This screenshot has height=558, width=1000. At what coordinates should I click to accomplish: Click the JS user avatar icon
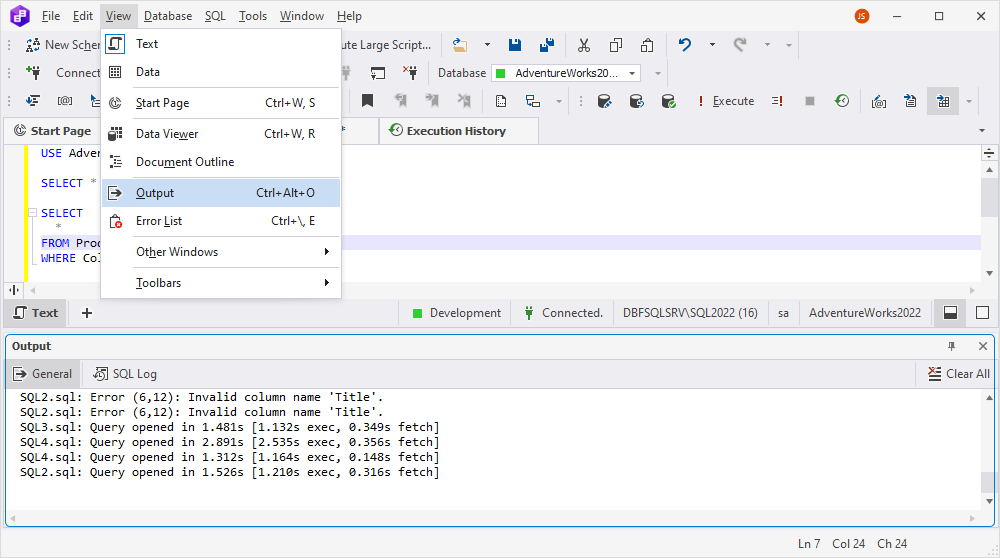point(862,16)
